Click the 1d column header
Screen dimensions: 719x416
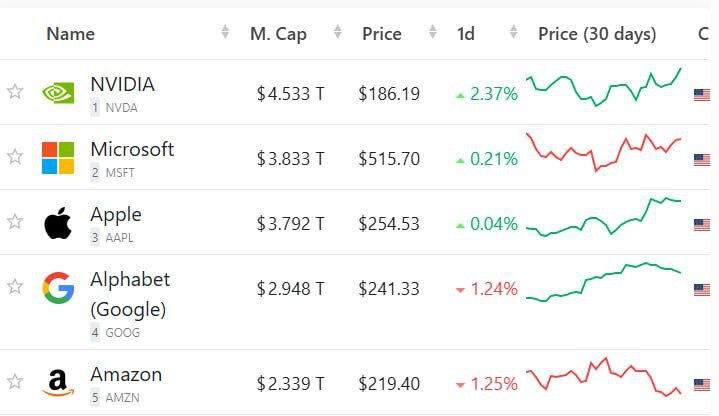click(x=466, y=34)
